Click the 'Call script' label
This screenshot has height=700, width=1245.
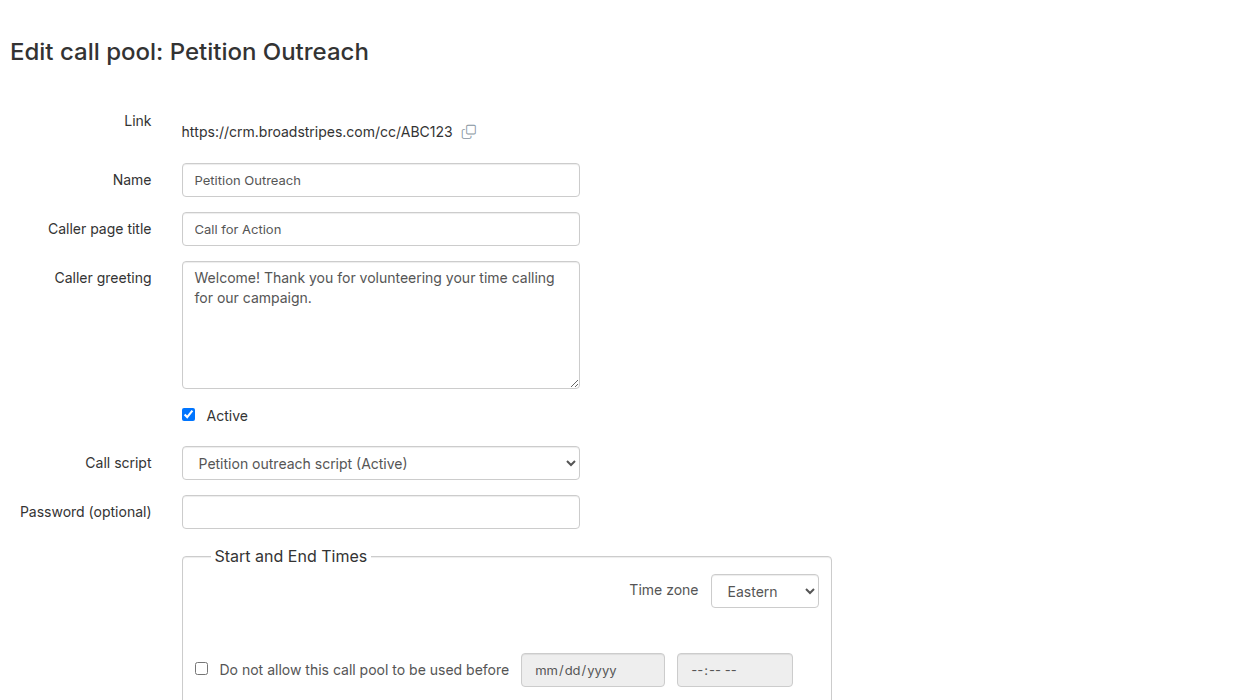point(118,463)
